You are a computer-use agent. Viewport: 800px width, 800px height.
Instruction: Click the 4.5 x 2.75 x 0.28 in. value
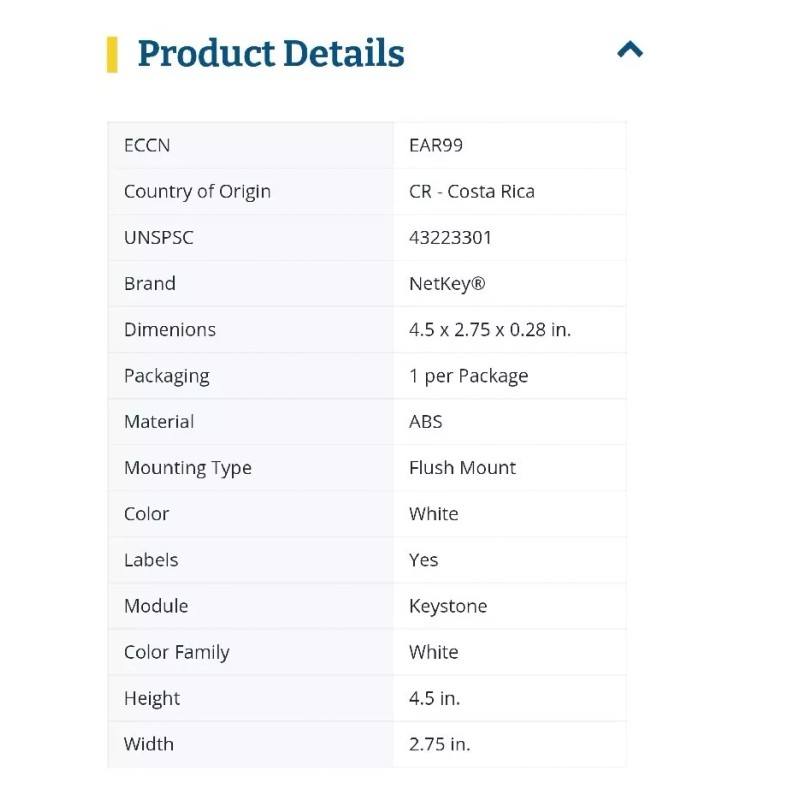pyautogui.click(x=490, y=329)
